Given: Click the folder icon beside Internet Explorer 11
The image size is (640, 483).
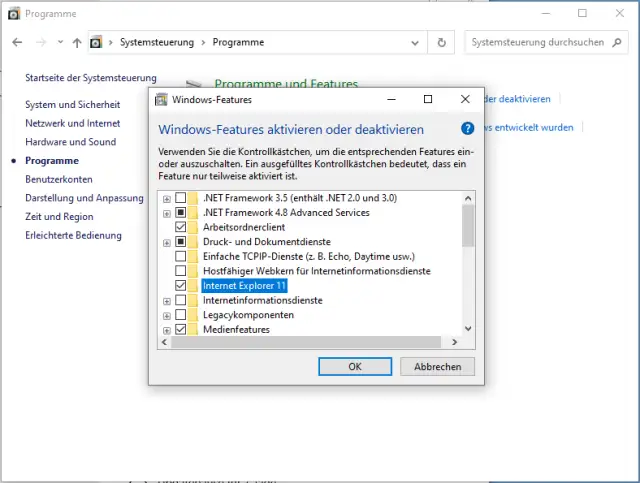Looking at the screenshot, I should (x=193, y=285).
